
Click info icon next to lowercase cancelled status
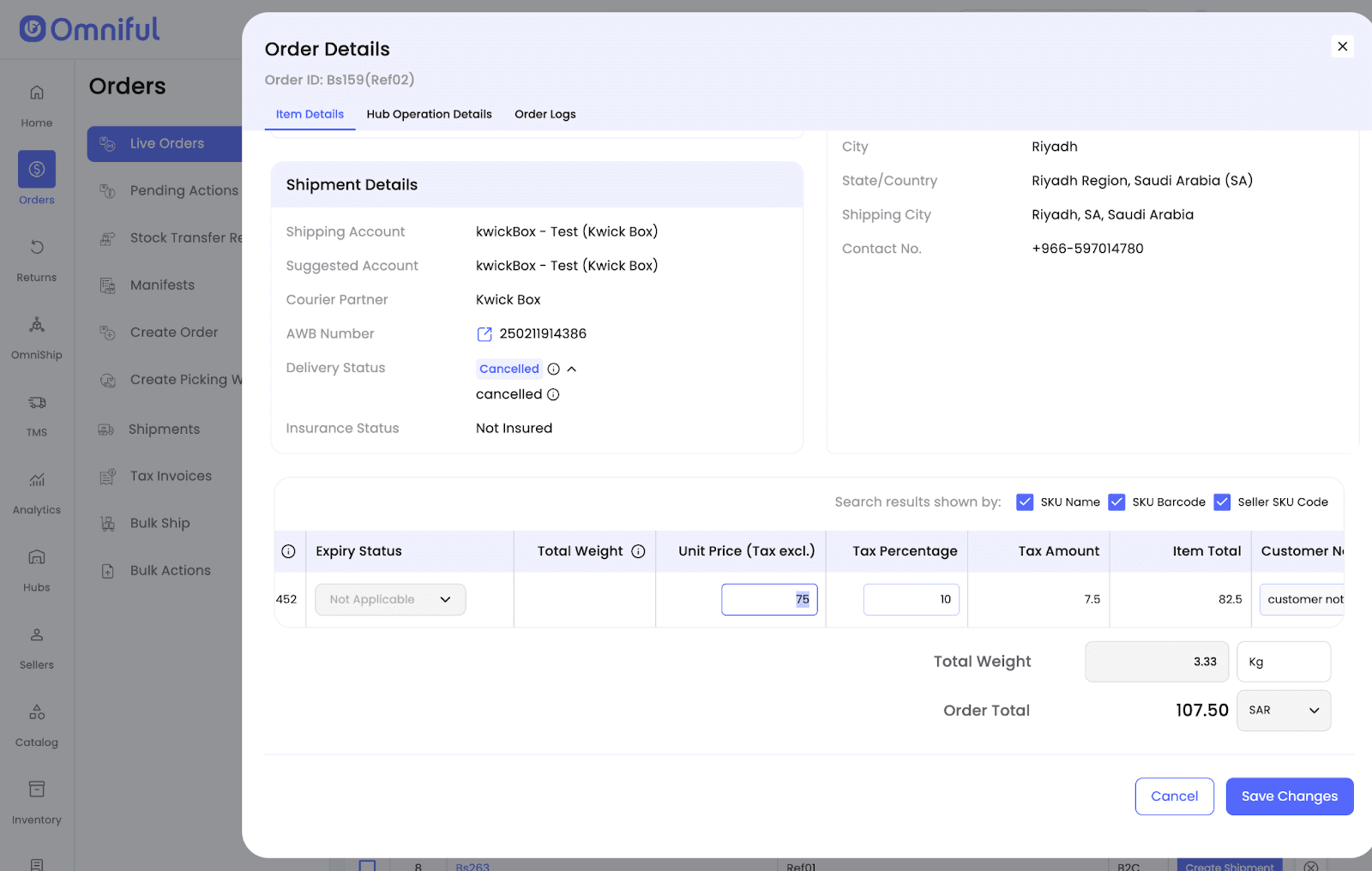click(x=553, y=395)
